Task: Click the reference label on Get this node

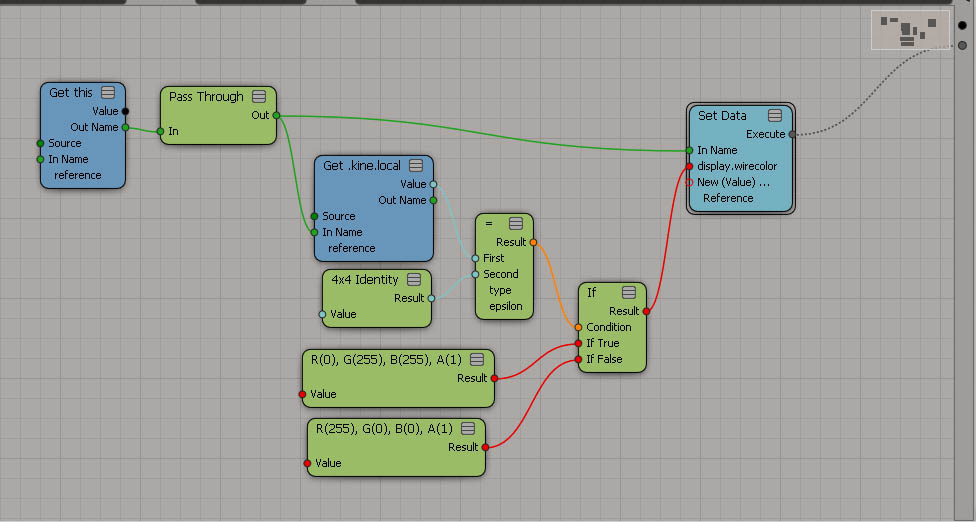Action: click(x=78, y=175)
